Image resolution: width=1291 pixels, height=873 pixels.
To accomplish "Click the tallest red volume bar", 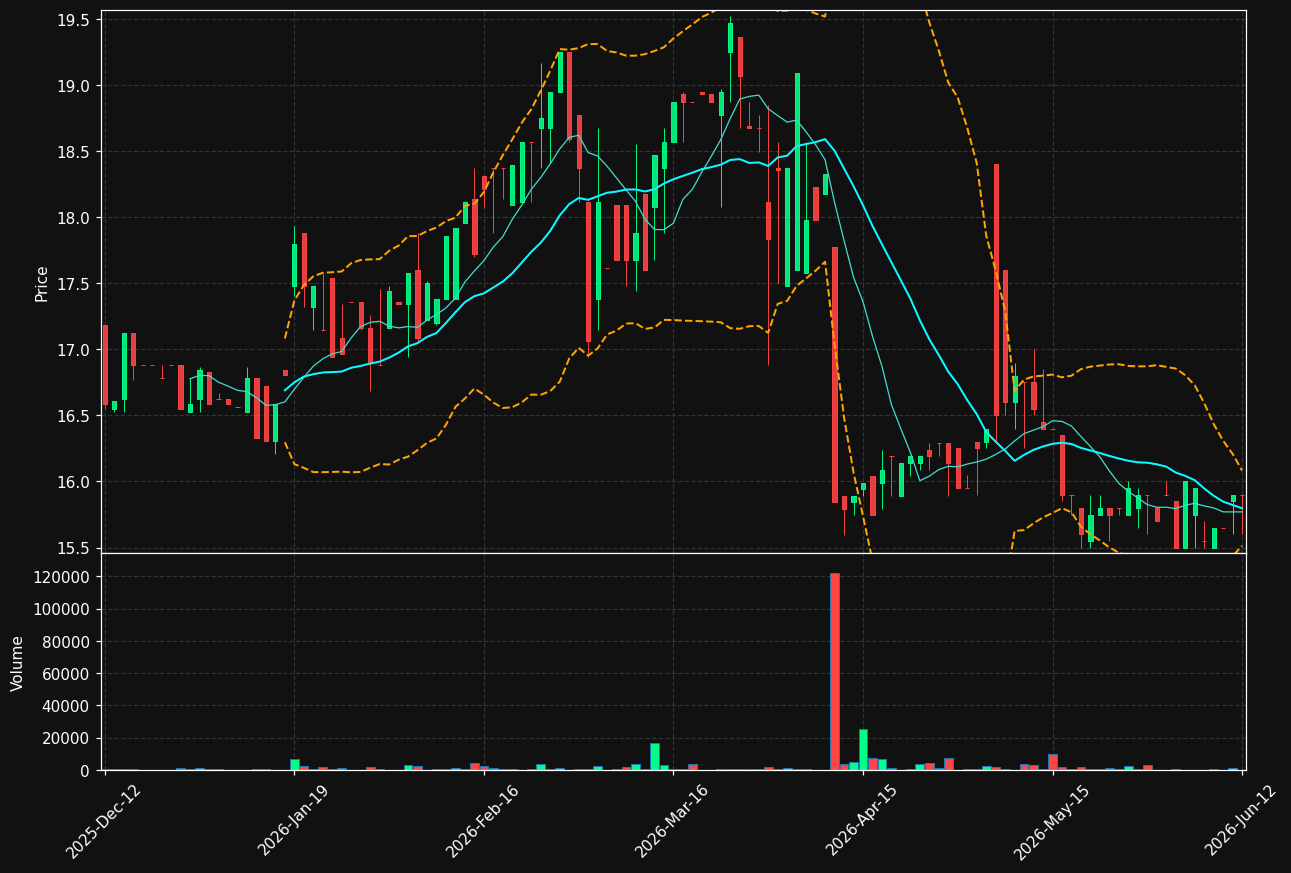I will coord(835,671).
